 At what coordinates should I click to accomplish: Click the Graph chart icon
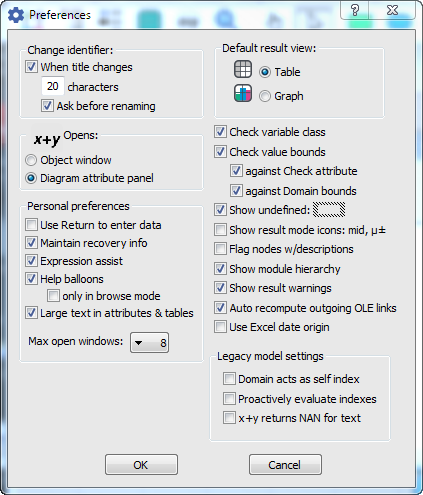[243, 93]
